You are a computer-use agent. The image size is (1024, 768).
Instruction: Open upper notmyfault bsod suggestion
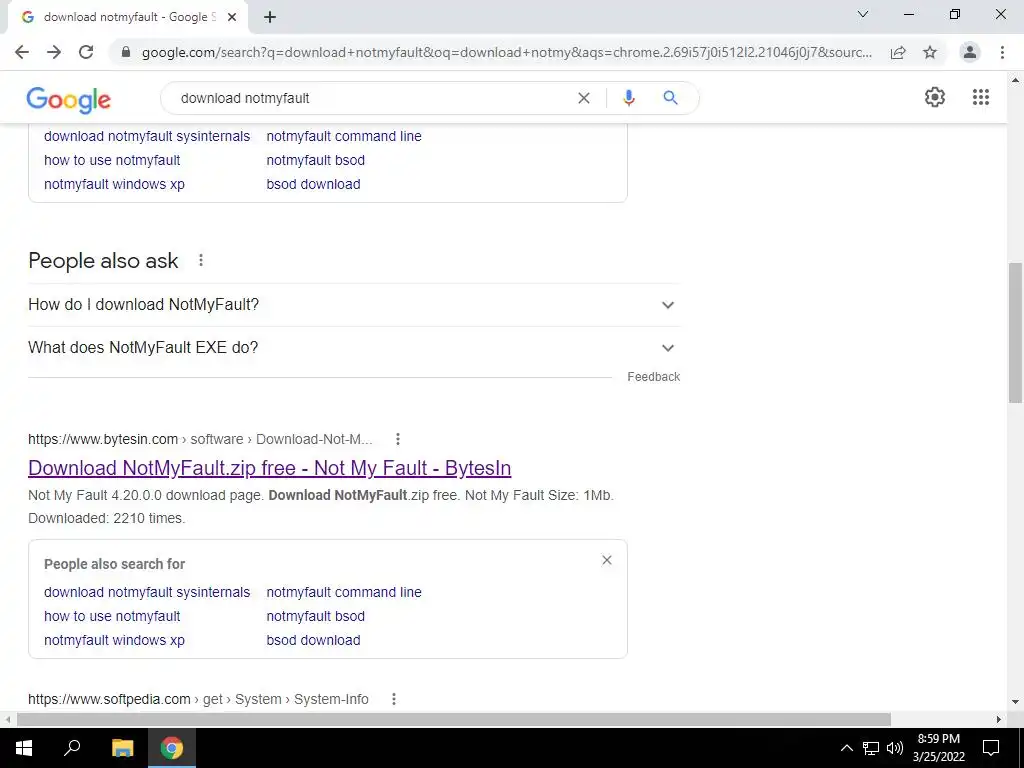(315, 160)
